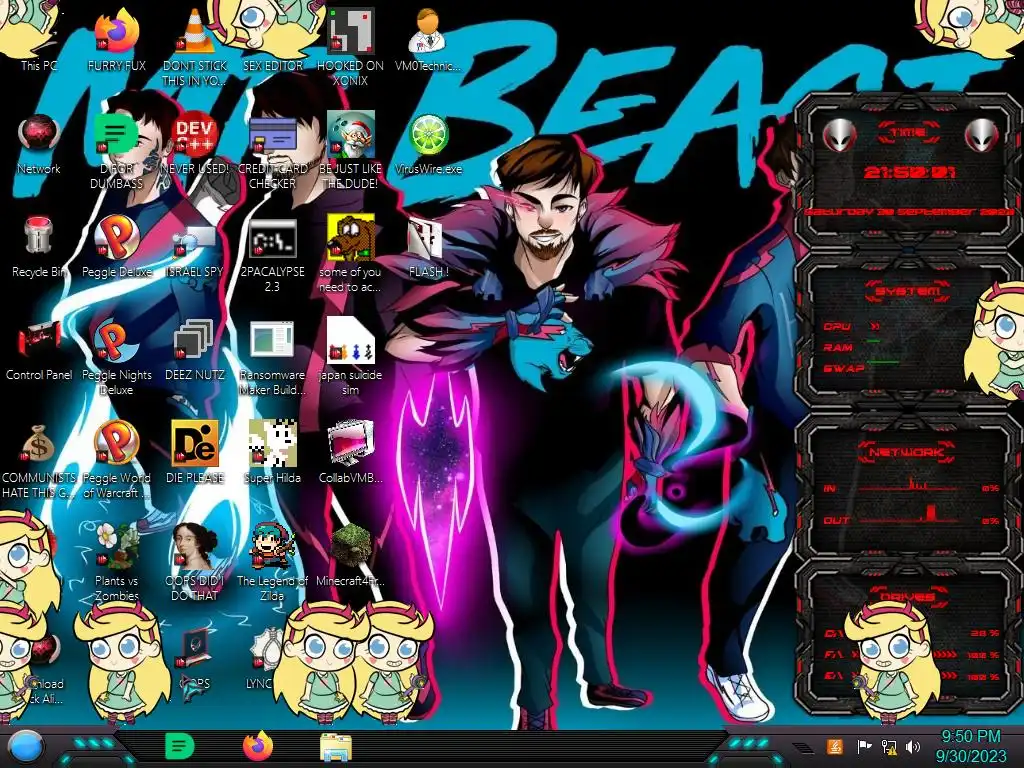Launch the Dev-C++ NEVER USED! shortcut
The height and width of the screenshot is (768, 1024).
[195, 144]
